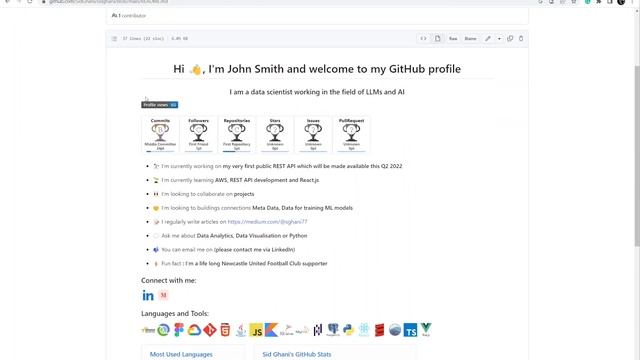Open the Blame view

[470, 38]
